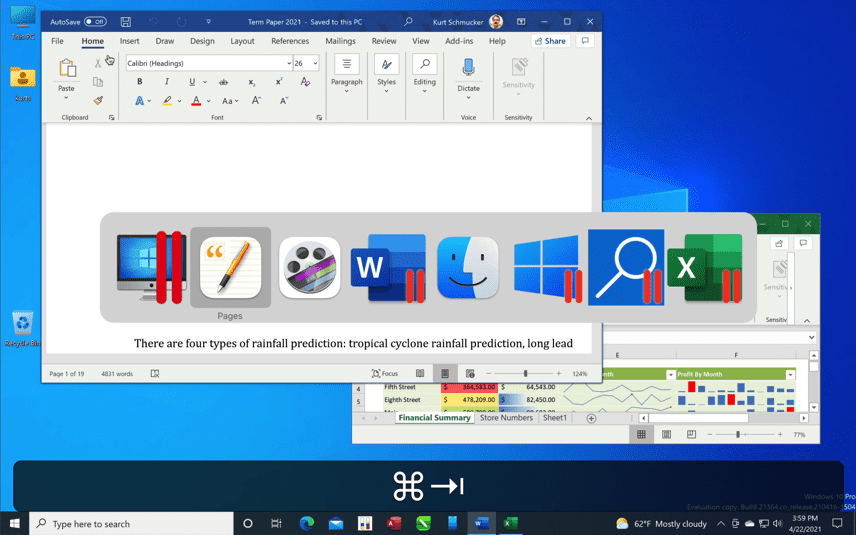Open the File menu in Word
Image resolution: width=856 pixels, height=535 pixels.
[57, 41]
